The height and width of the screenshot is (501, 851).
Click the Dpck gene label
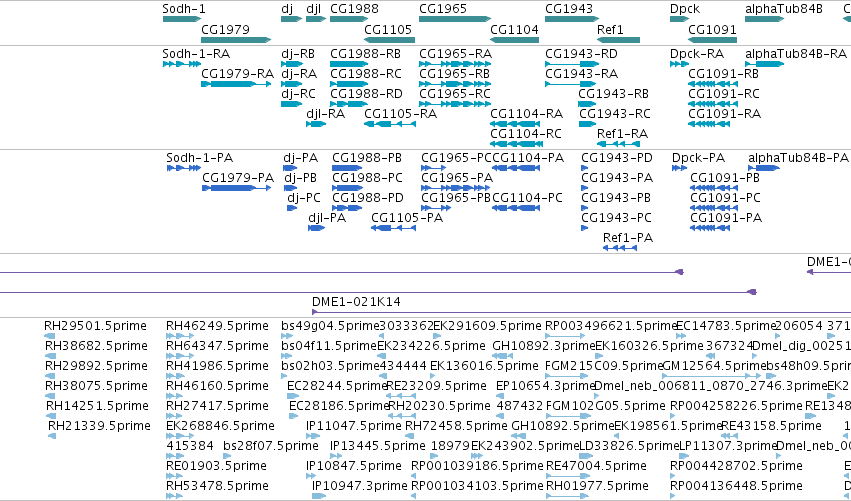(685, 9)
